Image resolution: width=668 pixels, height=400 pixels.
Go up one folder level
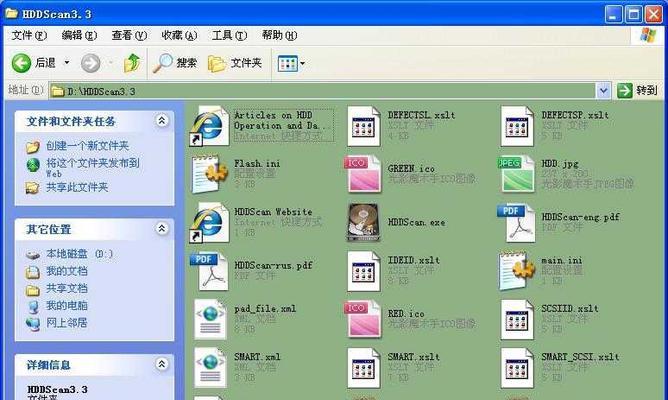[132, 63]
